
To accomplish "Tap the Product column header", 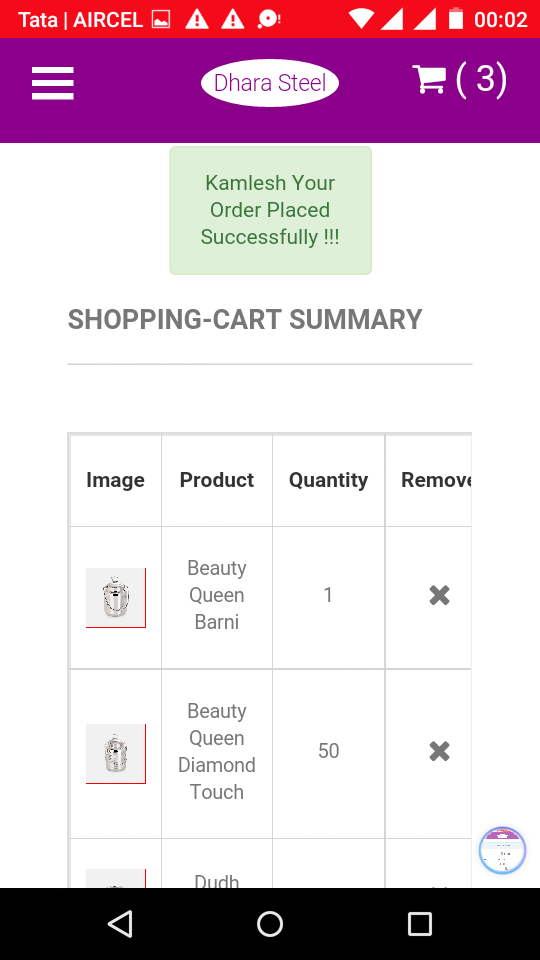I will pos(217,480).
